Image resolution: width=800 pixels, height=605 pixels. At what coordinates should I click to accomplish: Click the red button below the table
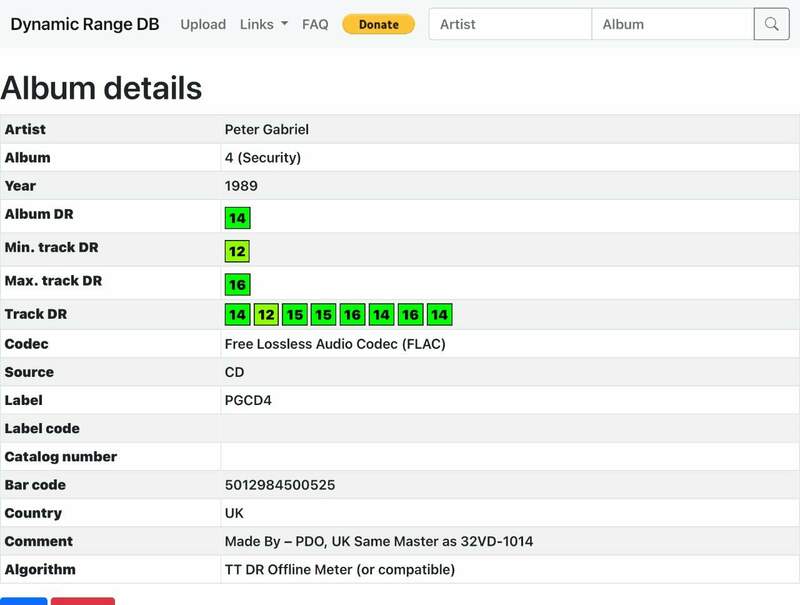coord(82,600)
